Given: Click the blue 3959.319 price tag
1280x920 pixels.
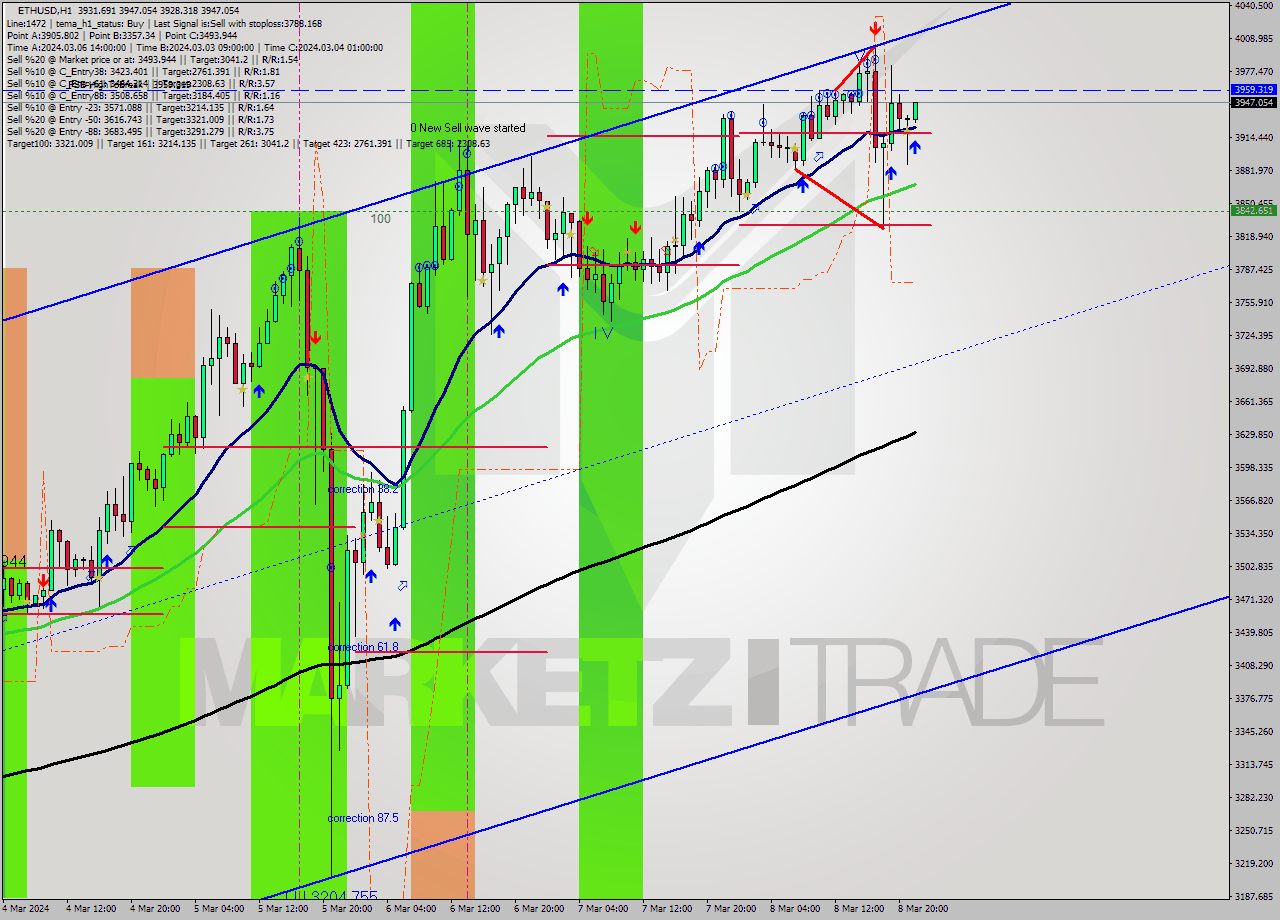Looking at the screenshot, I should coord(1254,90).
